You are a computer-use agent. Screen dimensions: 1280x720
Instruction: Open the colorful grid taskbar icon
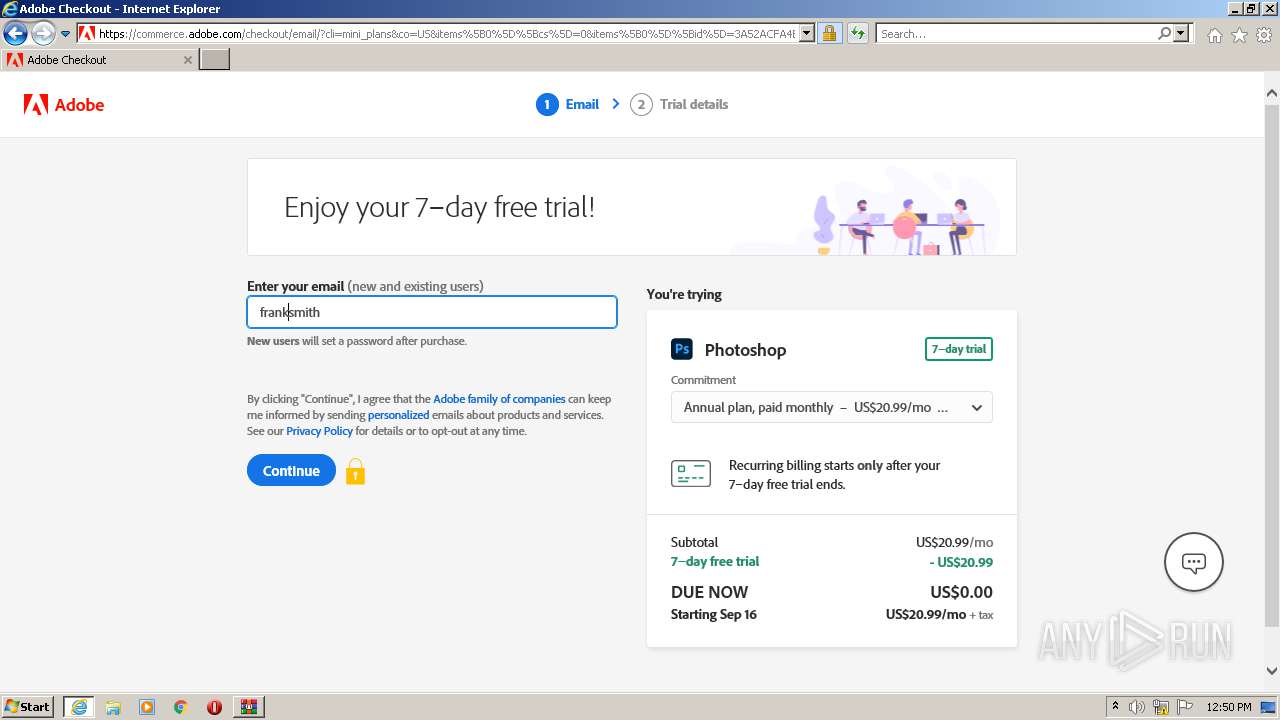point(249,706)
